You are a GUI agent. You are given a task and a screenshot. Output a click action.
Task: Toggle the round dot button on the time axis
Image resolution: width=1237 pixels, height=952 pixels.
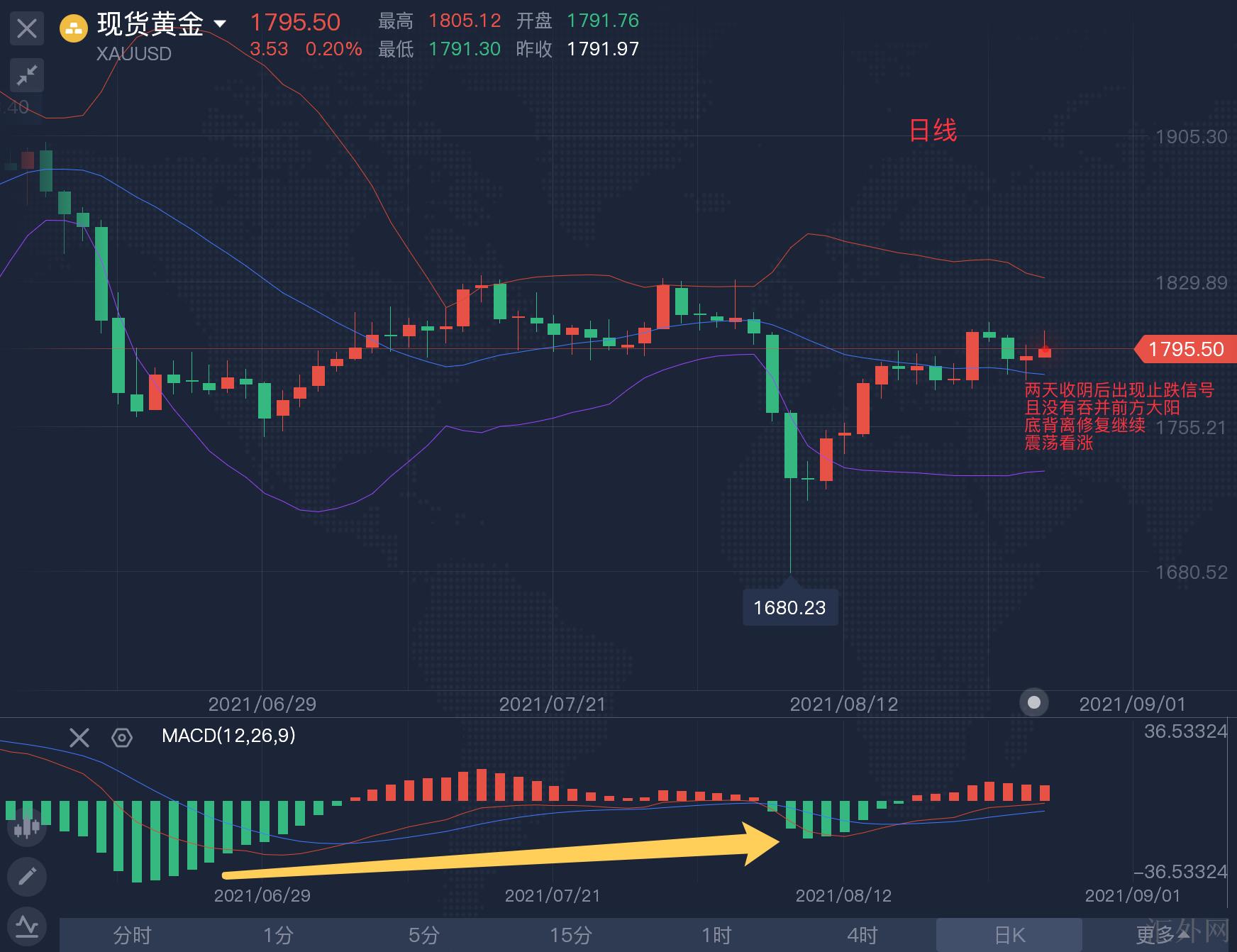pos(1033,702)
